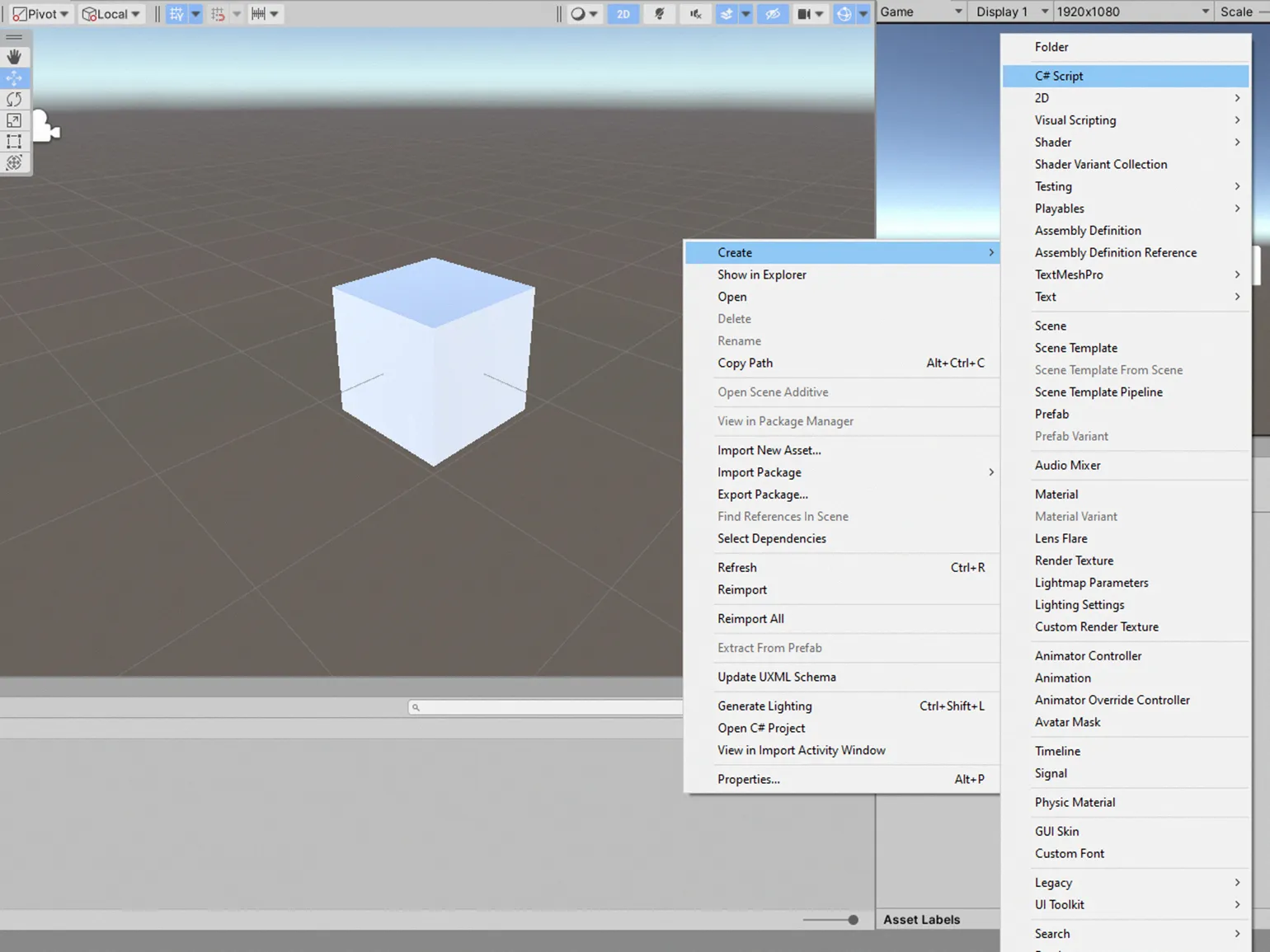
Task: Open the Local handle rotation dropdown
Action: pos(111,14)
